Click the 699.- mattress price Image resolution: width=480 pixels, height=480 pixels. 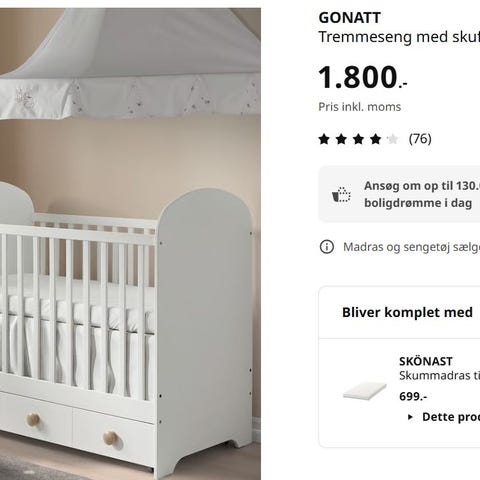[413, 397]
